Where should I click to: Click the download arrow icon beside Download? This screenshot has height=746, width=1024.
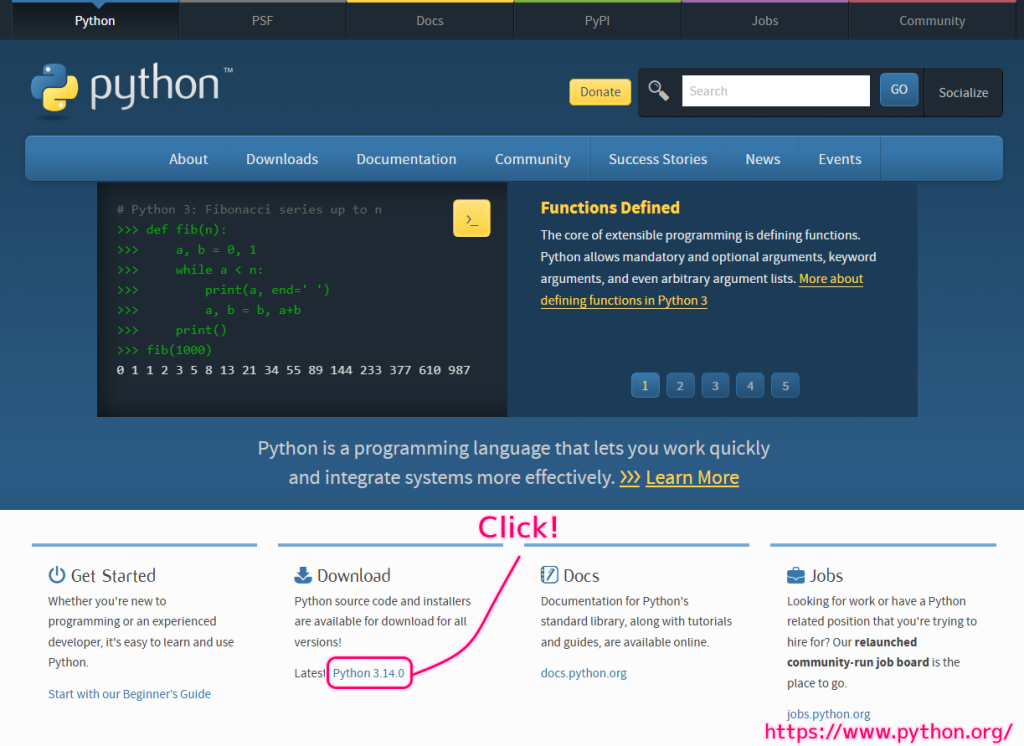pyautogui.click(x=303, y=575)
